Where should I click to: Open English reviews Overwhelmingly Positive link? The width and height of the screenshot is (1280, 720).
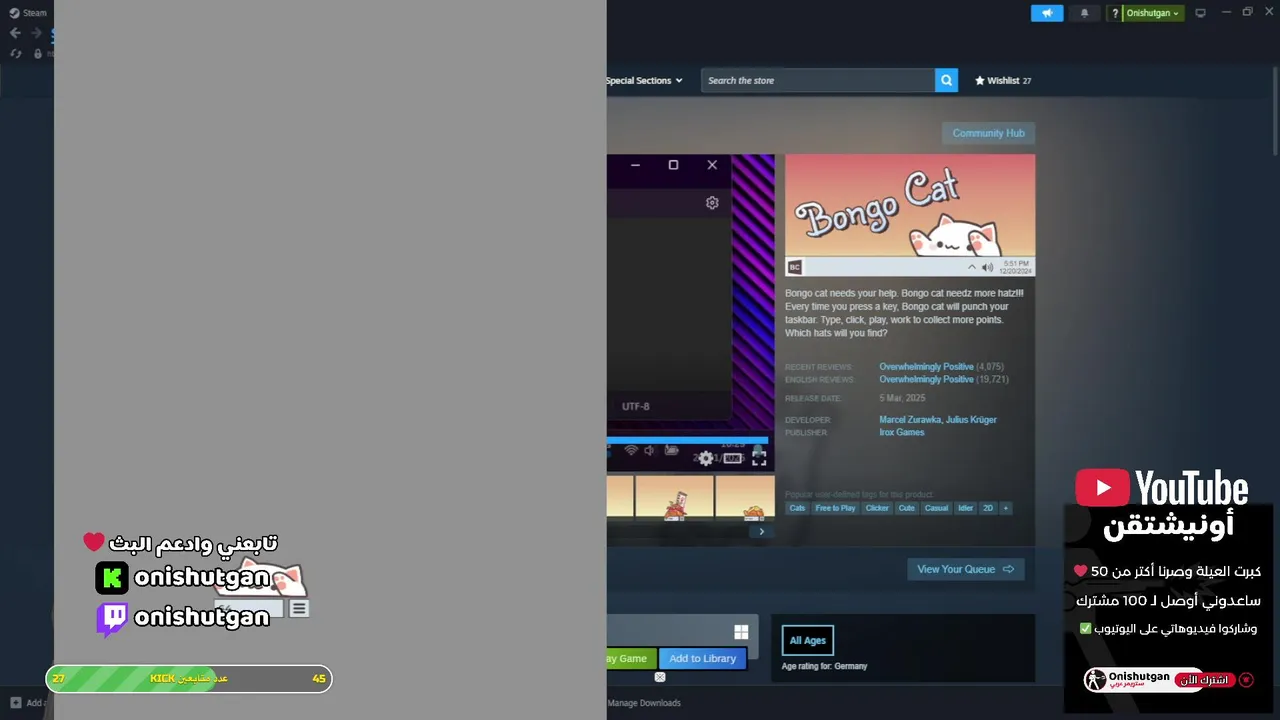point(926,380)
